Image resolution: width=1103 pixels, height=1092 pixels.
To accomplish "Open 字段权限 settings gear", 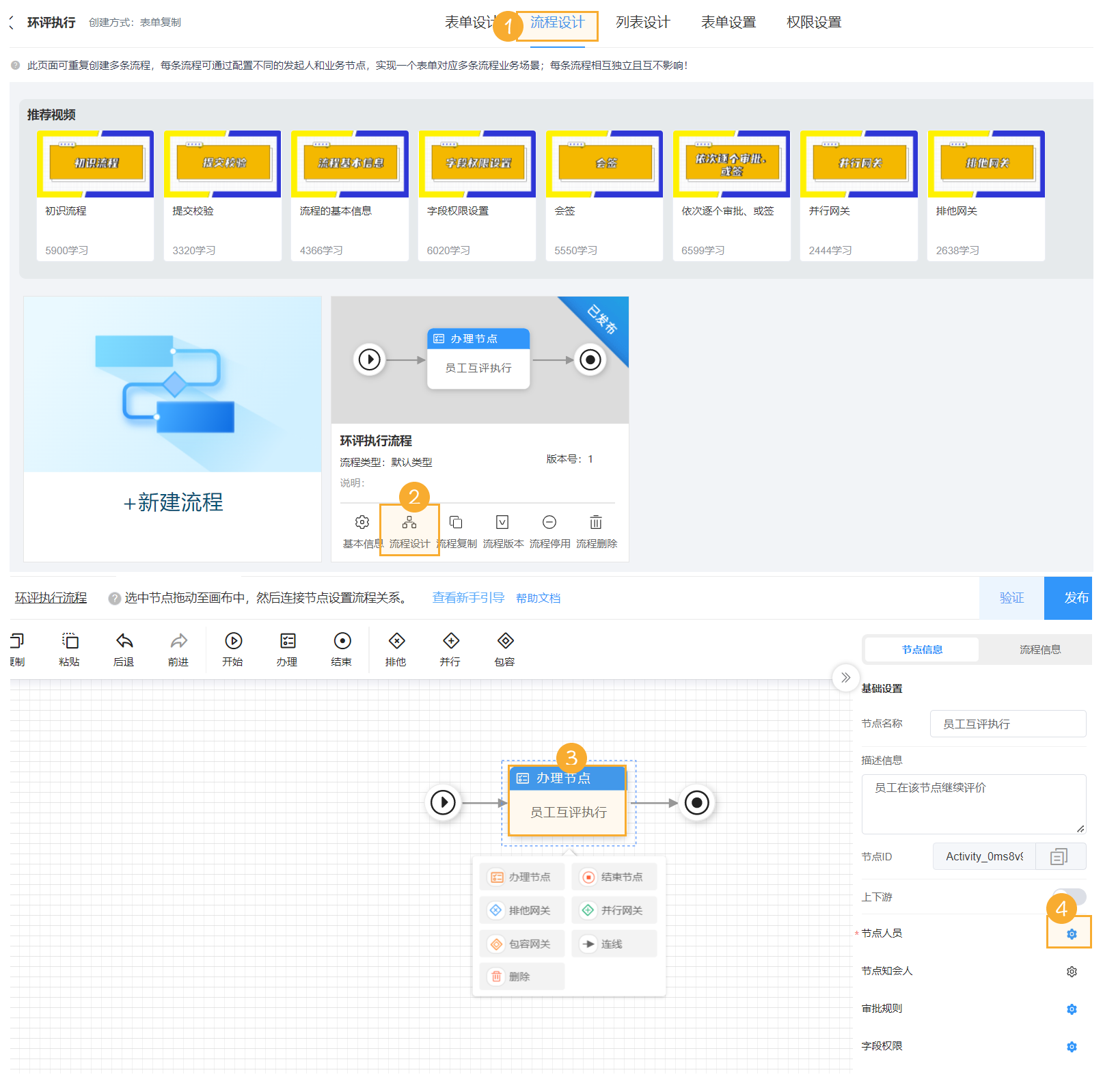I will (x=1072, y=1046).
